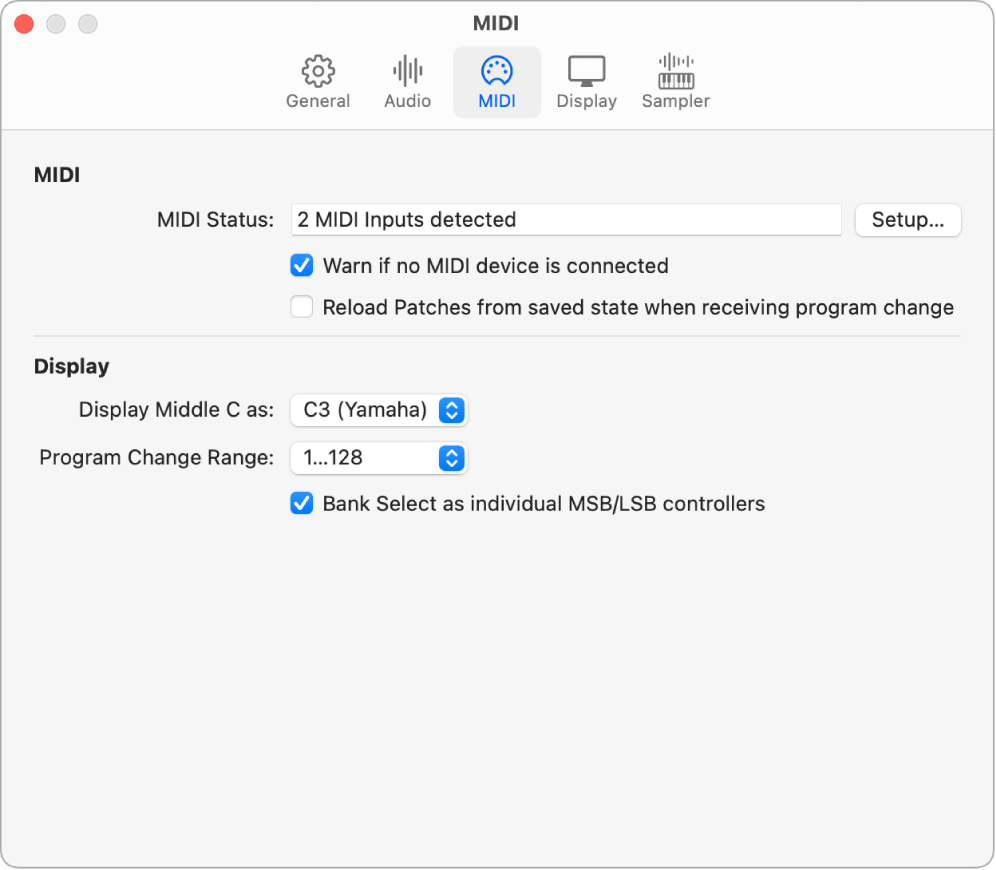
Task: Enable Reload Patches from saved state checkbox
Action: tap(302, 307)
